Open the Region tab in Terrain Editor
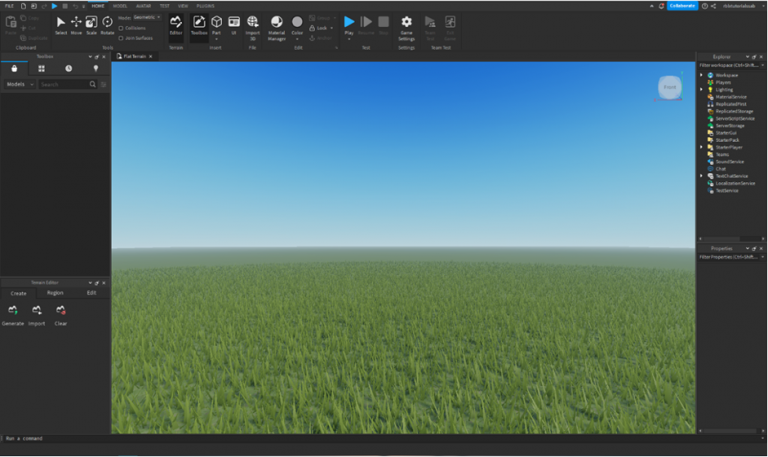Screen dimensions: 768x457 [55, 293]
